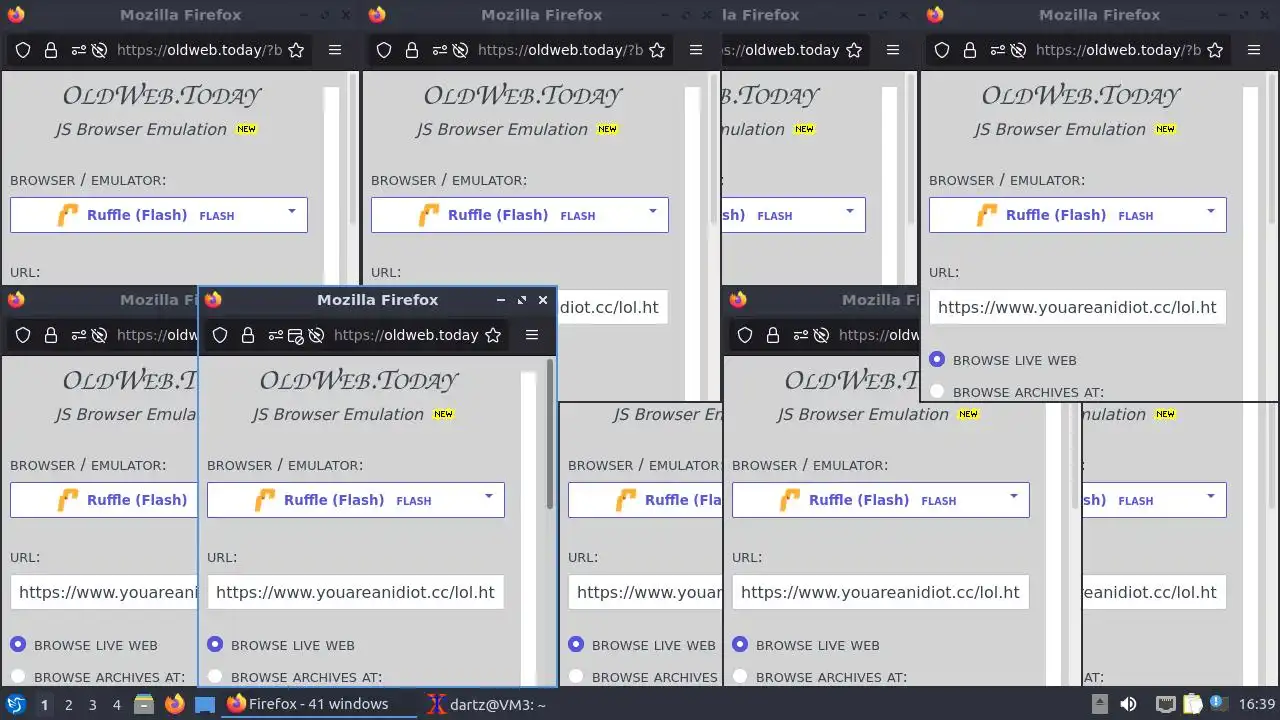Click the blocked cookies icon in the focused window

click(295, 335)
